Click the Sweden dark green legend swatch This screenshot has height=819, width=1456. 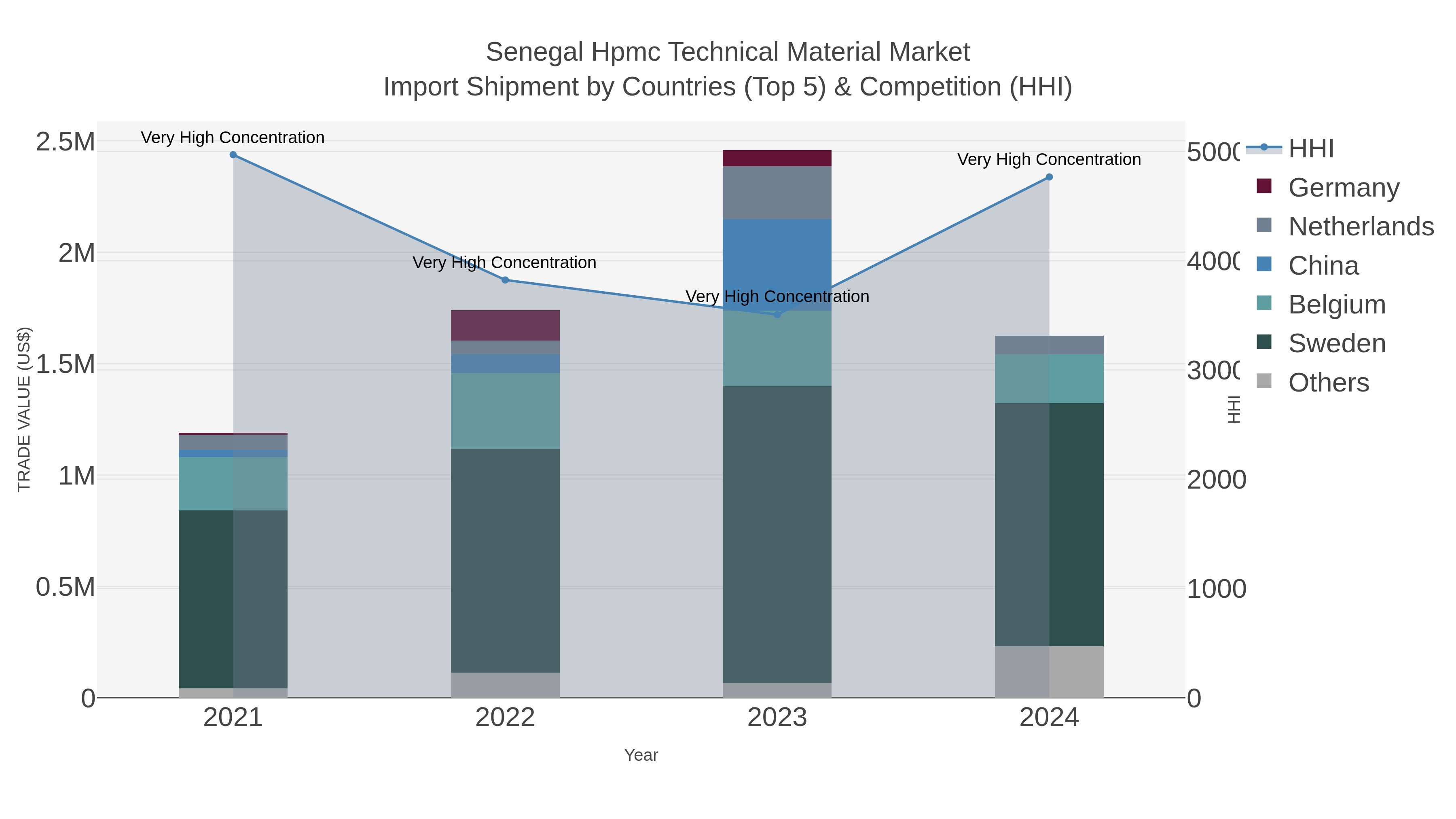(x=1264, y=342)
